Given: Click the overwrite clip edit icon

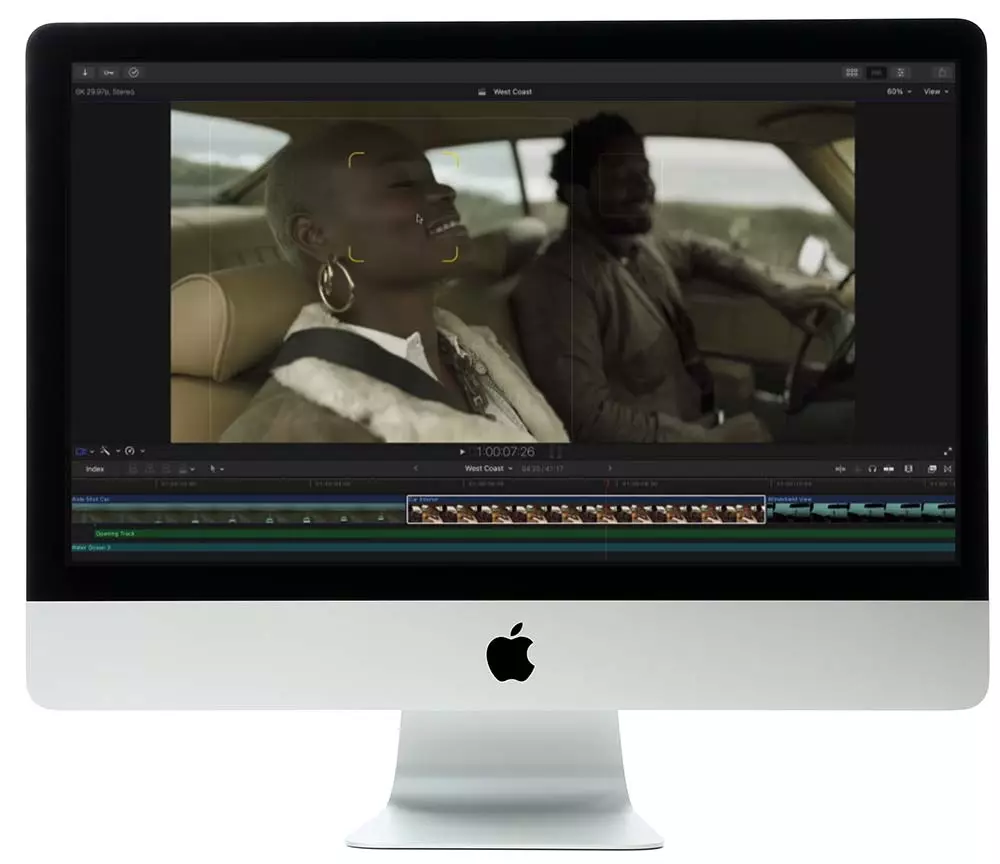Looking at the screenshot, I should coord(183,469).
